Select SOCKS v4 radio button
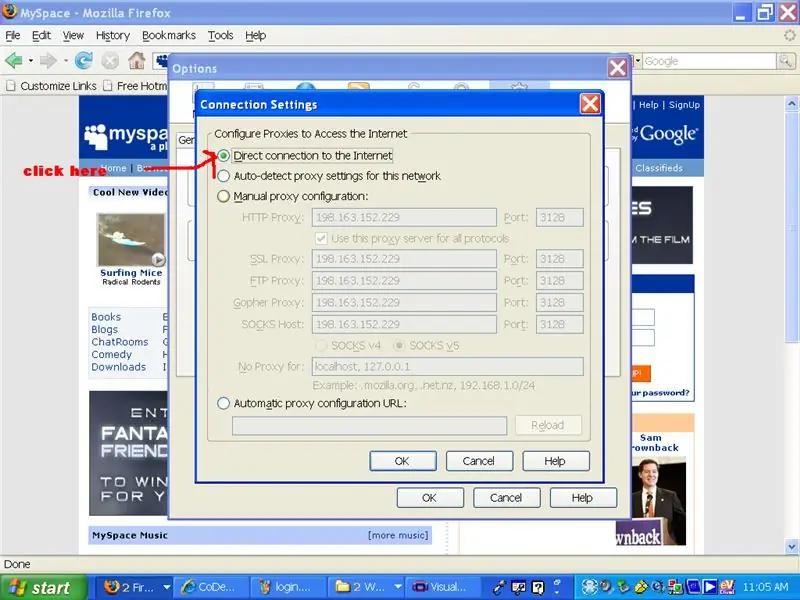 [x=321, y=345]
